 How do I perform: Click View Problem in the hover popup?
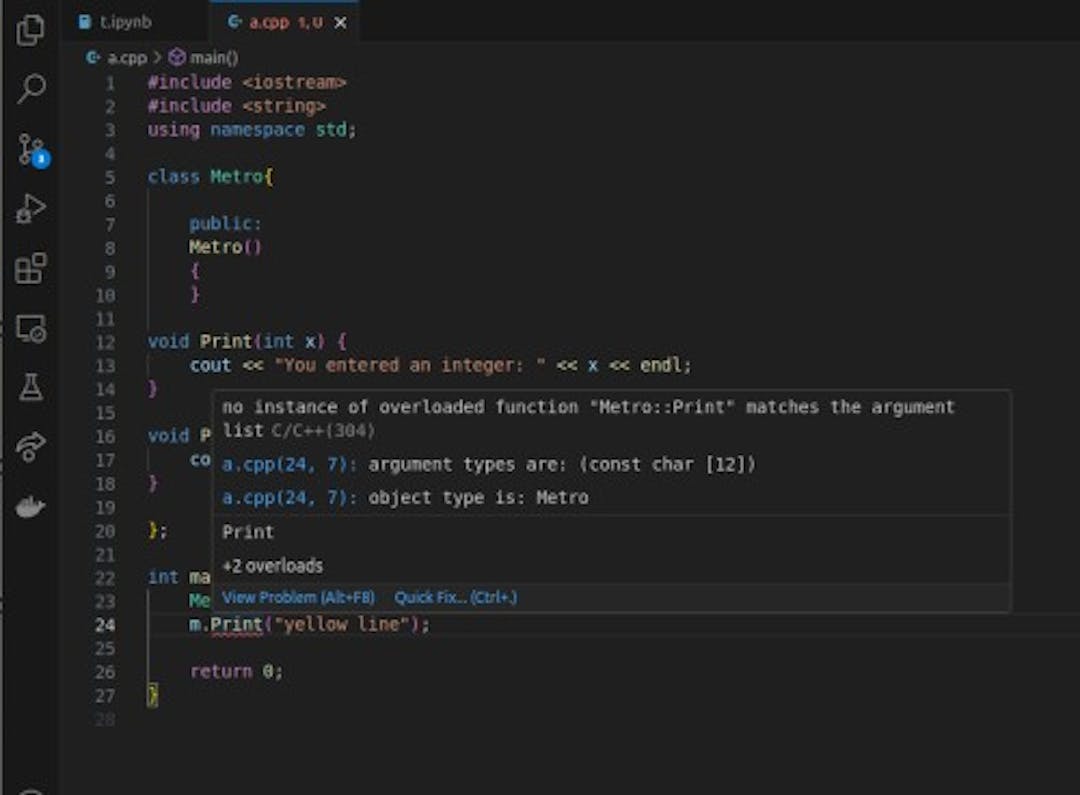click(x=298, y=597)
